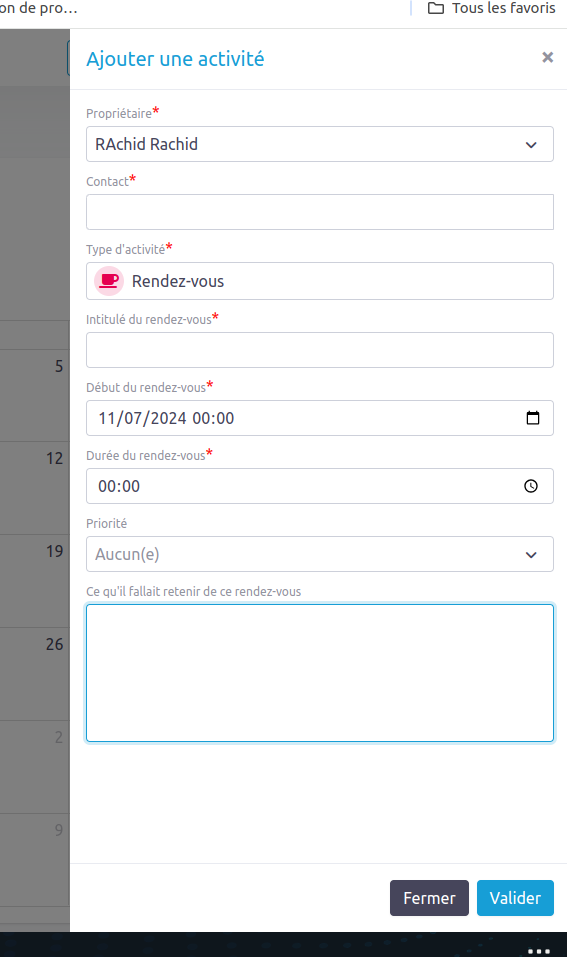Select day 26 in background calendar

[54, 644]
